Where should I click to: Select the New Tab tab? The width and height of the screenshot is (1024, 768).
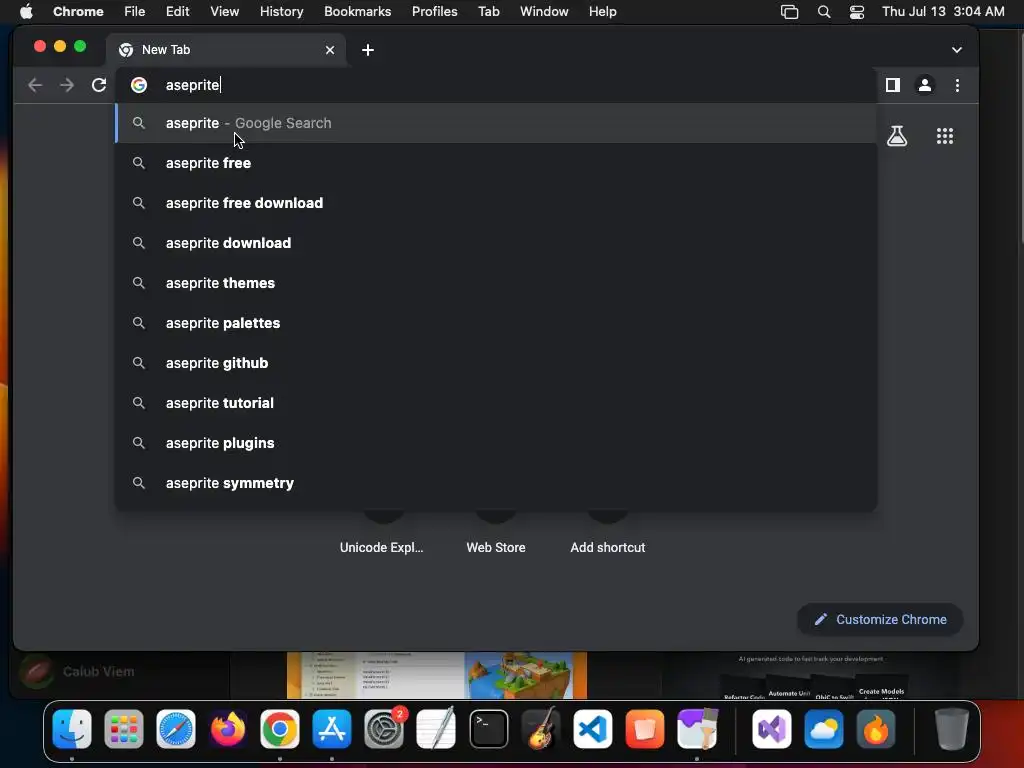click(225, 50)
